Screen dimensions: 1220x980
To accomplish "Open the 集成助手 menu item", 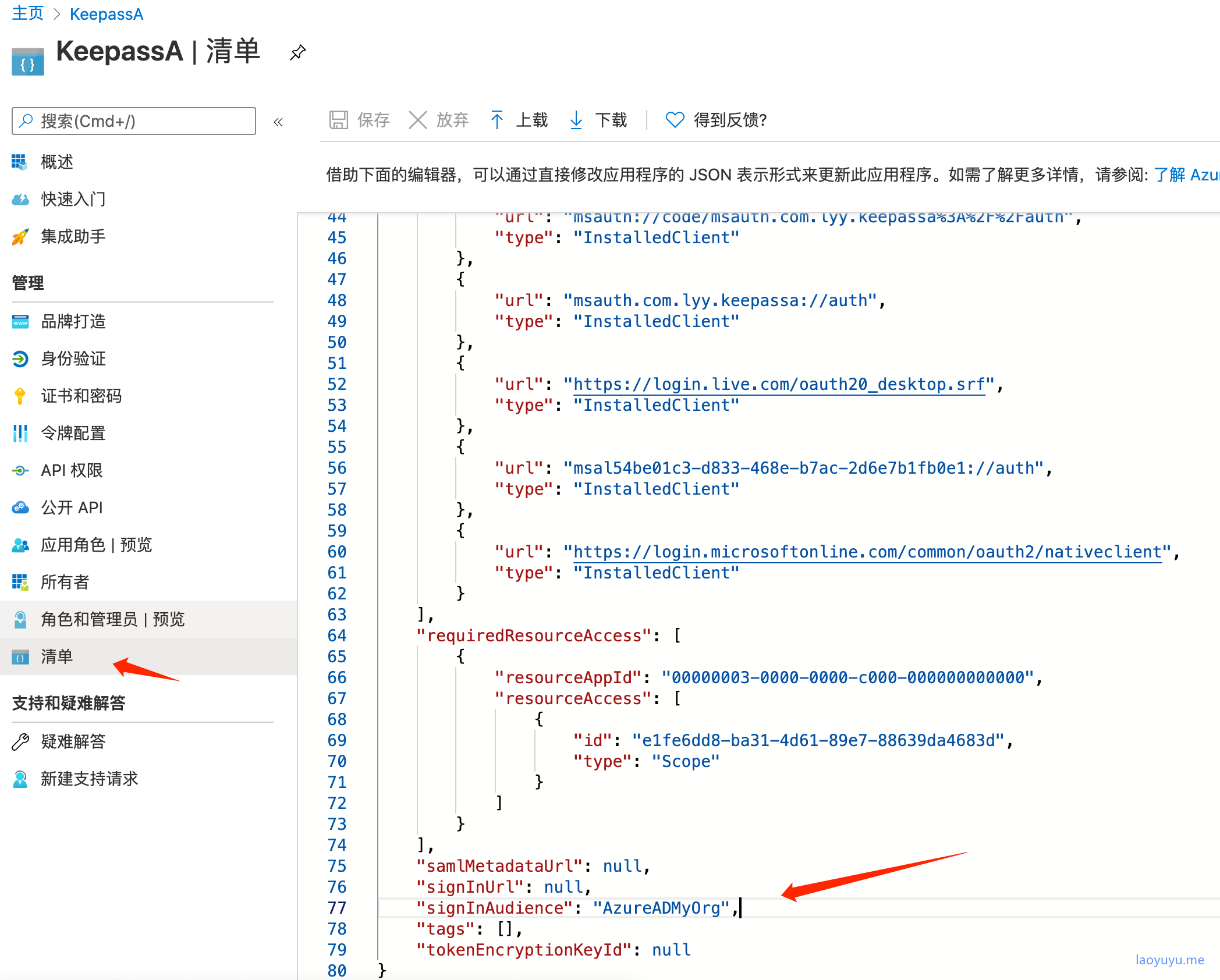I will tap(73, 236).
